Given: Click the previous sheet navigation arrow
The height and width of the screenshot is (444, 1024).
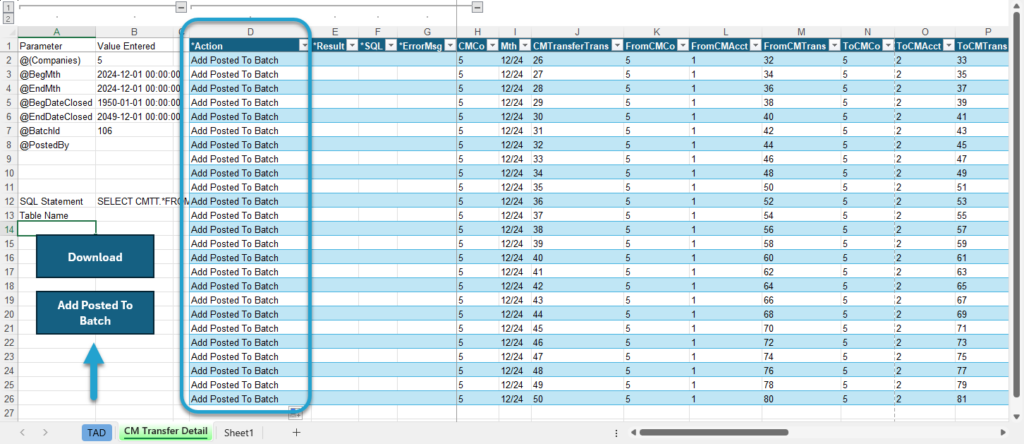Looking at the screenshot, I should click(22, 432).
